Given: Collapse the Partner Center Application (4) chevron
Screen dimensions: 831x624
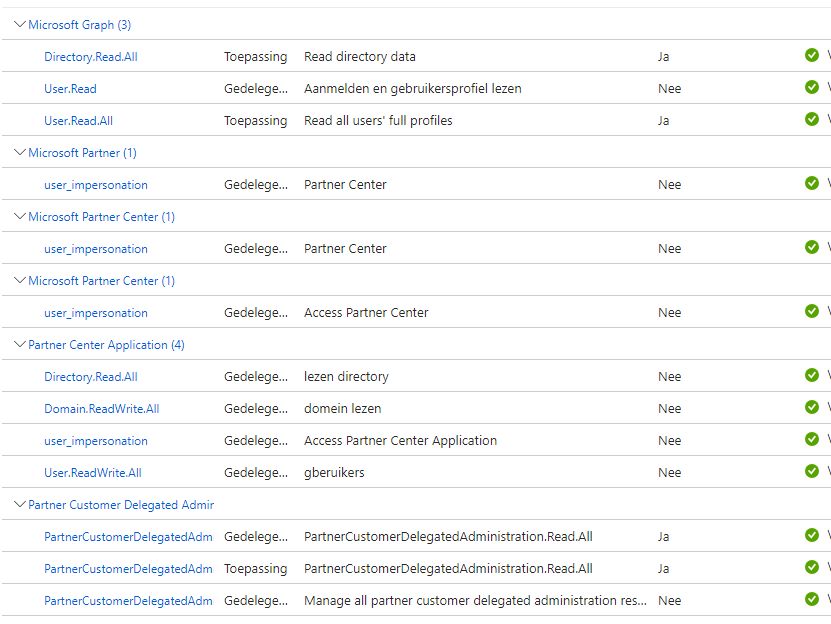Looking at the screenshot, I should point(20,345).
